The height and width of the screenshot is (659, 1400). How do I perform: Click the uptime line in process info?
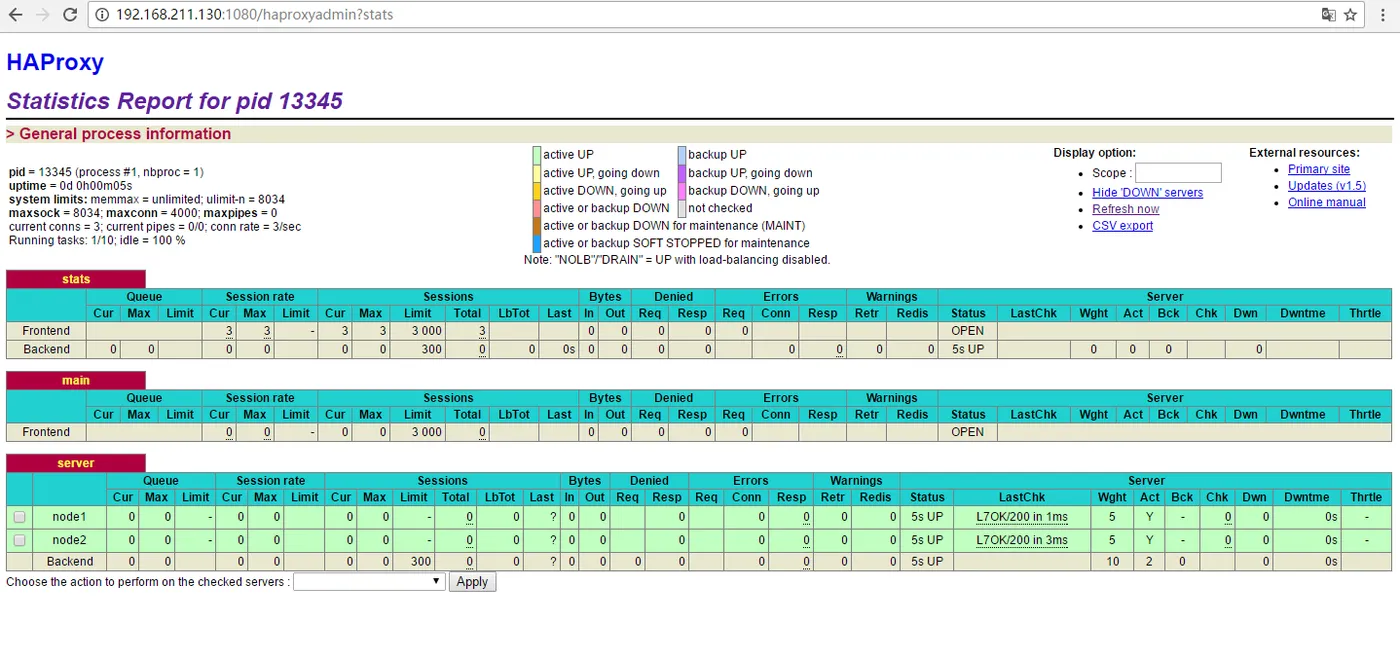coord(70,186)
